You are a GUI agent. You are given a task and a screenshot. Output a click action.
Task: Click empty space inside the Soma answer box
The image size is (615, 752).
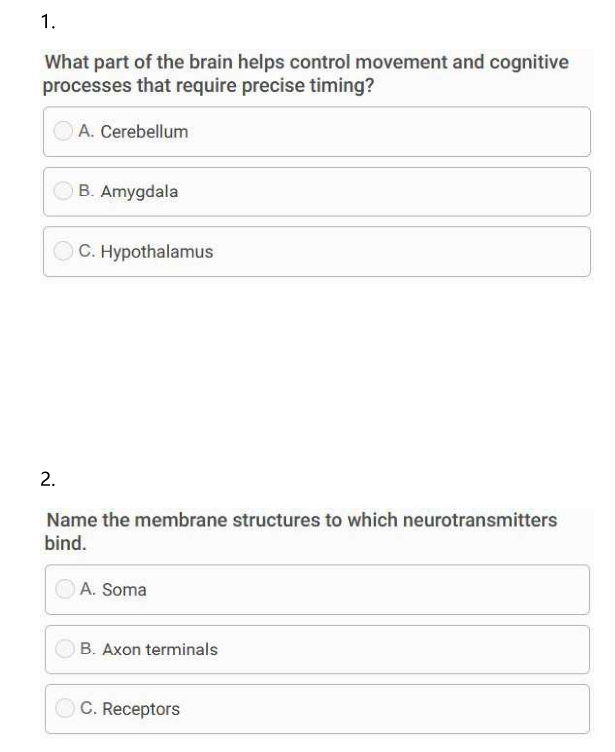pyautogui.click(x=400, y=590)
